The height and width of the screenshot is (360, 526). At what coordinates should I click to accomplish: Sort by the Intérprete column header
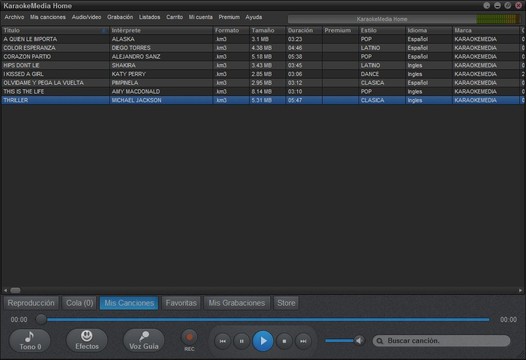pyautogui.click(x=161, y=30)
